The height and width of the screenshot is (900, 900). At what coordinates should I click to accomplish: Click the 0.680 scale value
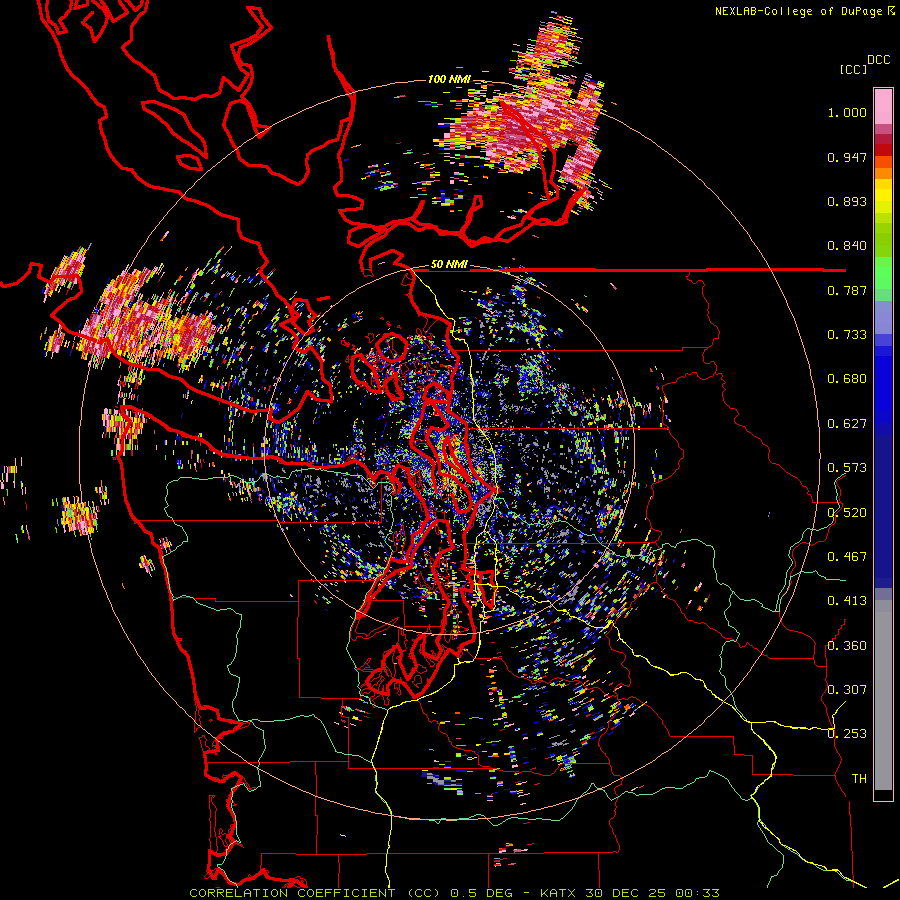click(847, 379)
